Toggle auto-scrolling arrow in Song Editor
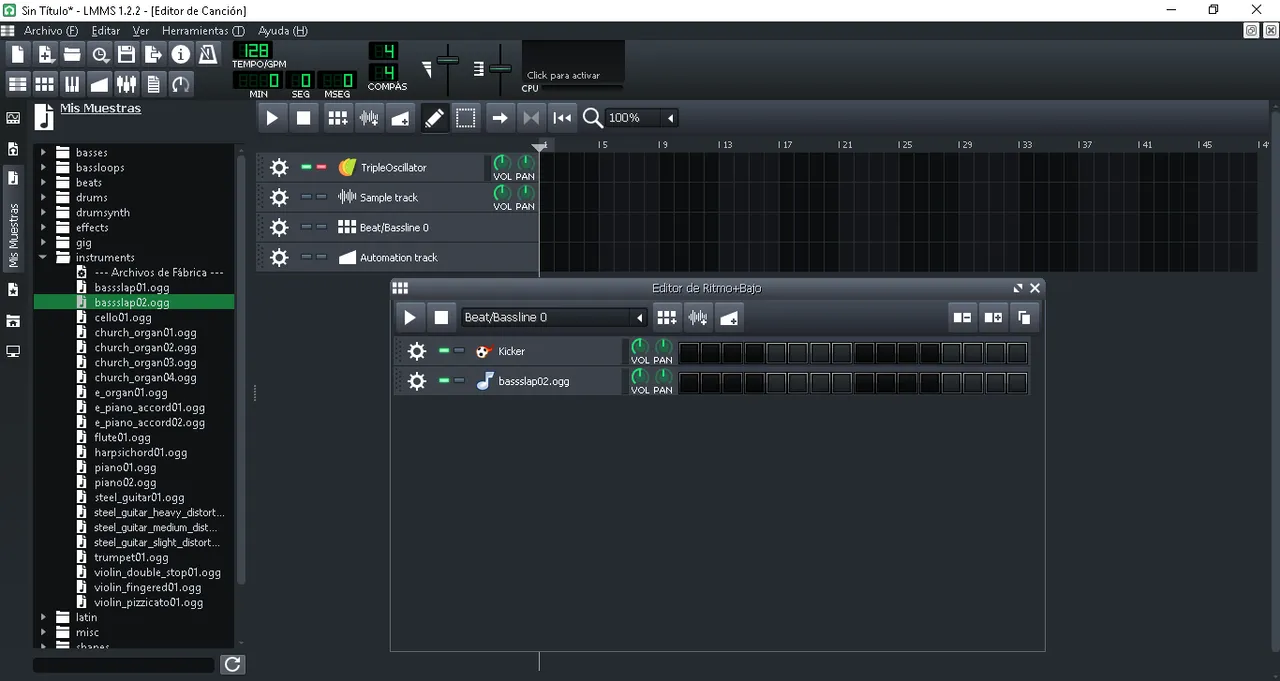Screen dimensions: 1280x681 pos(500,118)
